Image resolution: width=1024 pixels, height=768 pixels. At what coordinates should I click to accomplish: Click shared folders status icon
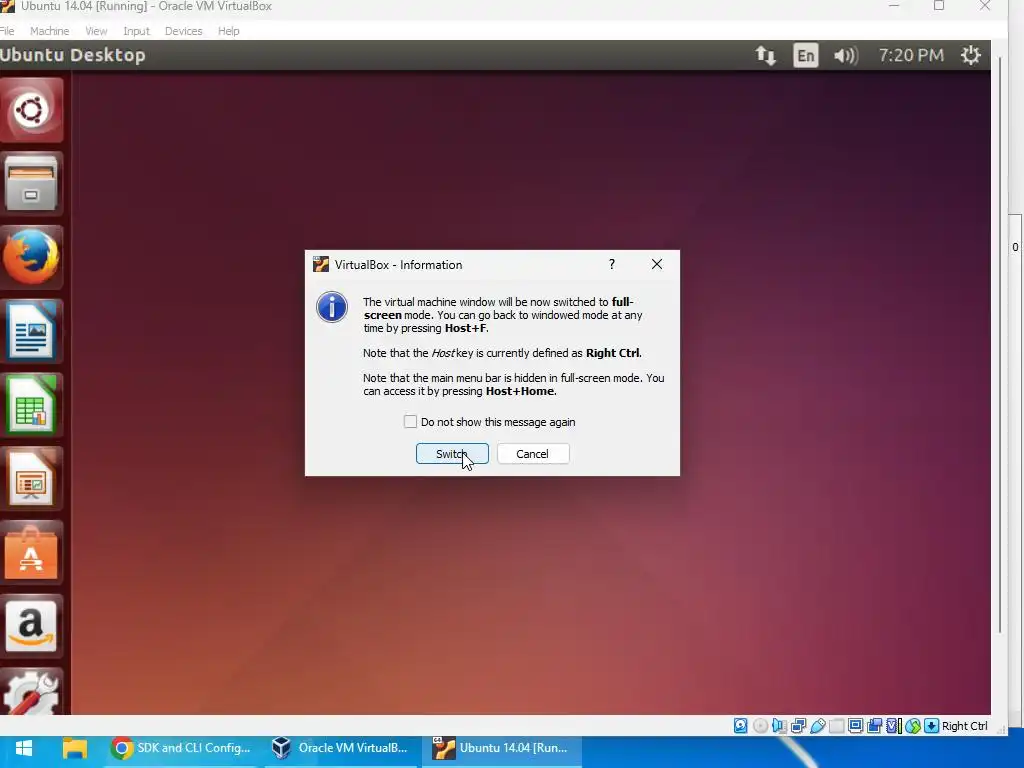(x=837, y=726)
